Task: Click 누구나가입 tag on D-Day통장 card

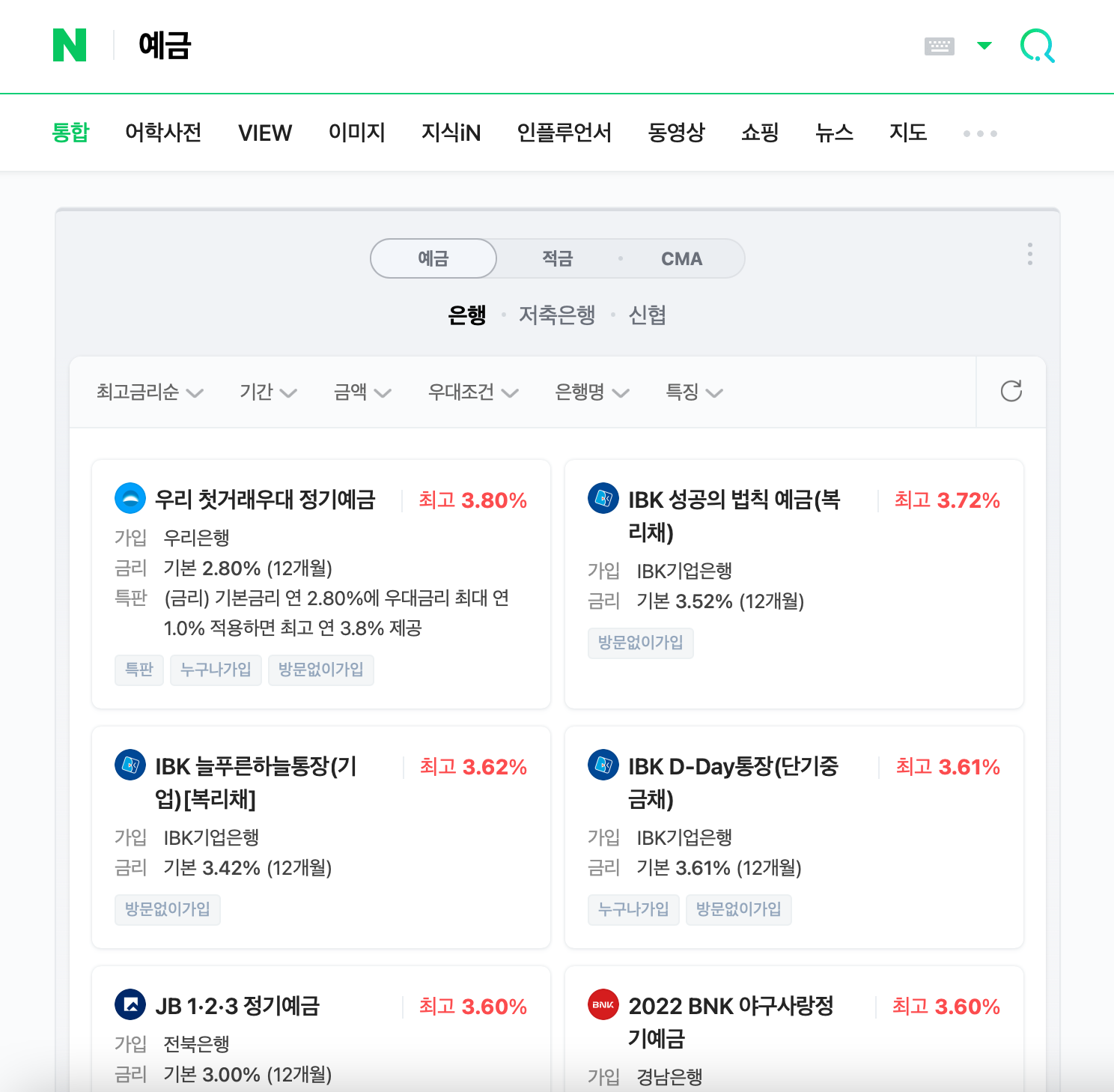Action: [633, 909]
